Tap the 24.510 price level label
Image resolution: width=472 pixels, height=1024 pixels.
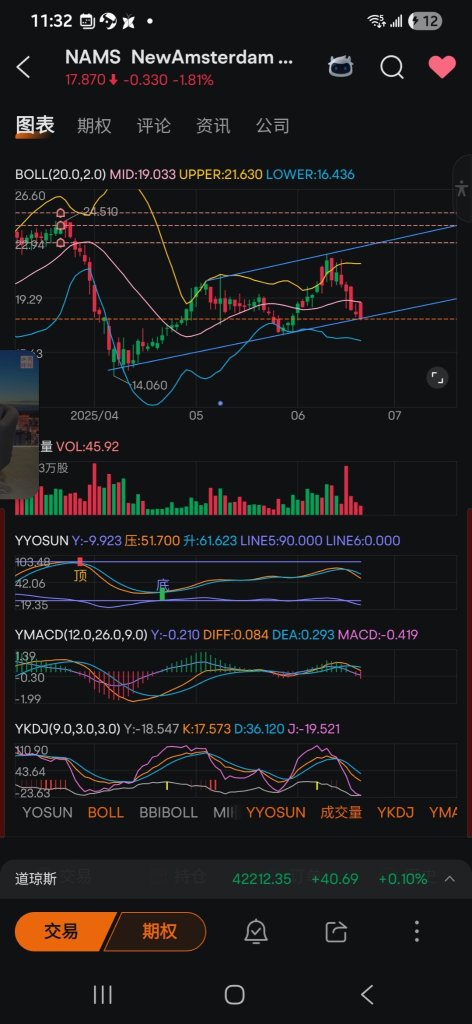pos(101,212)
